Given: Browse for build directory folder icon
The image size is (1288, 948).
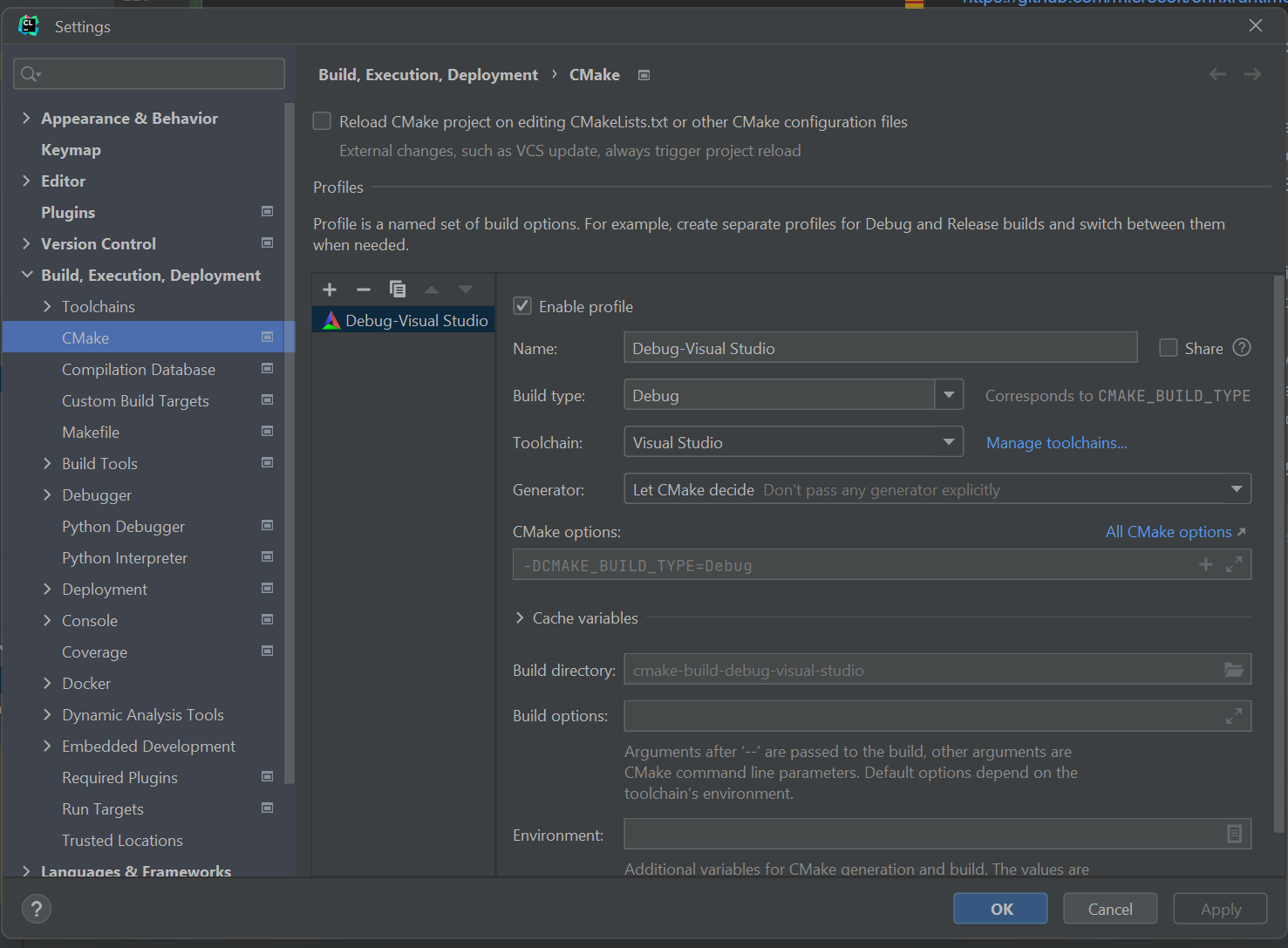Looking at the screenshot, I should pyautogui.click(x=1234, y=670).
